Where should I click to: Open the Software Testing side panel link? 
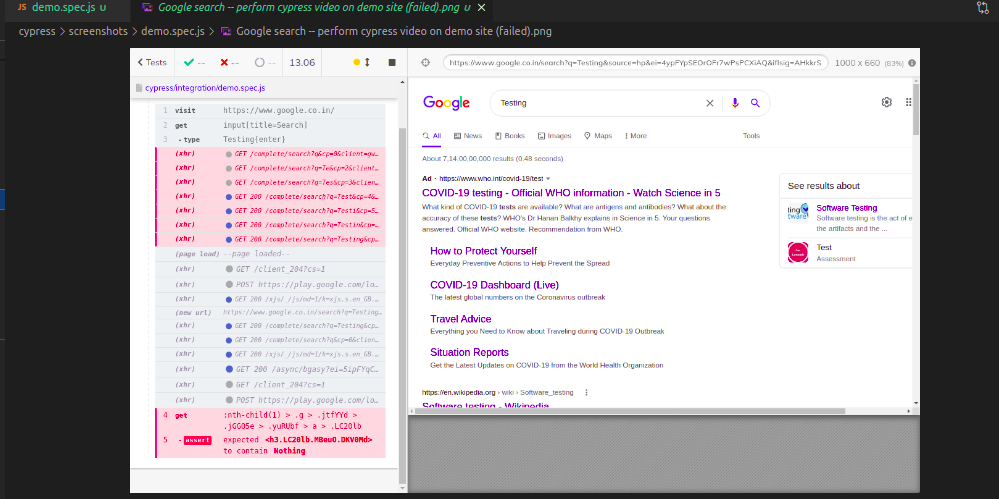(x=847, y=208)
